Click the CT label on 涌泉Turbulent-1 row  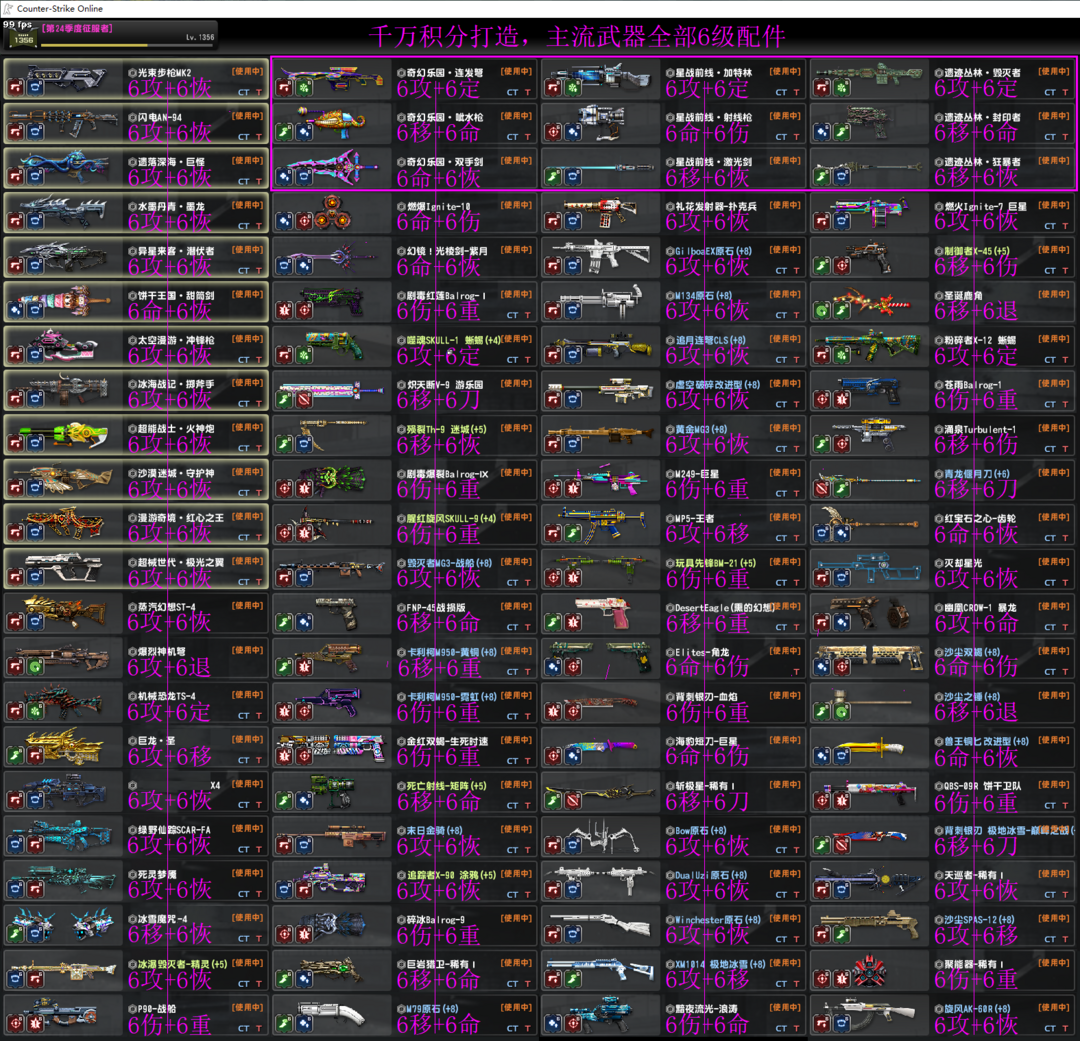click(x=1050, y=449)
